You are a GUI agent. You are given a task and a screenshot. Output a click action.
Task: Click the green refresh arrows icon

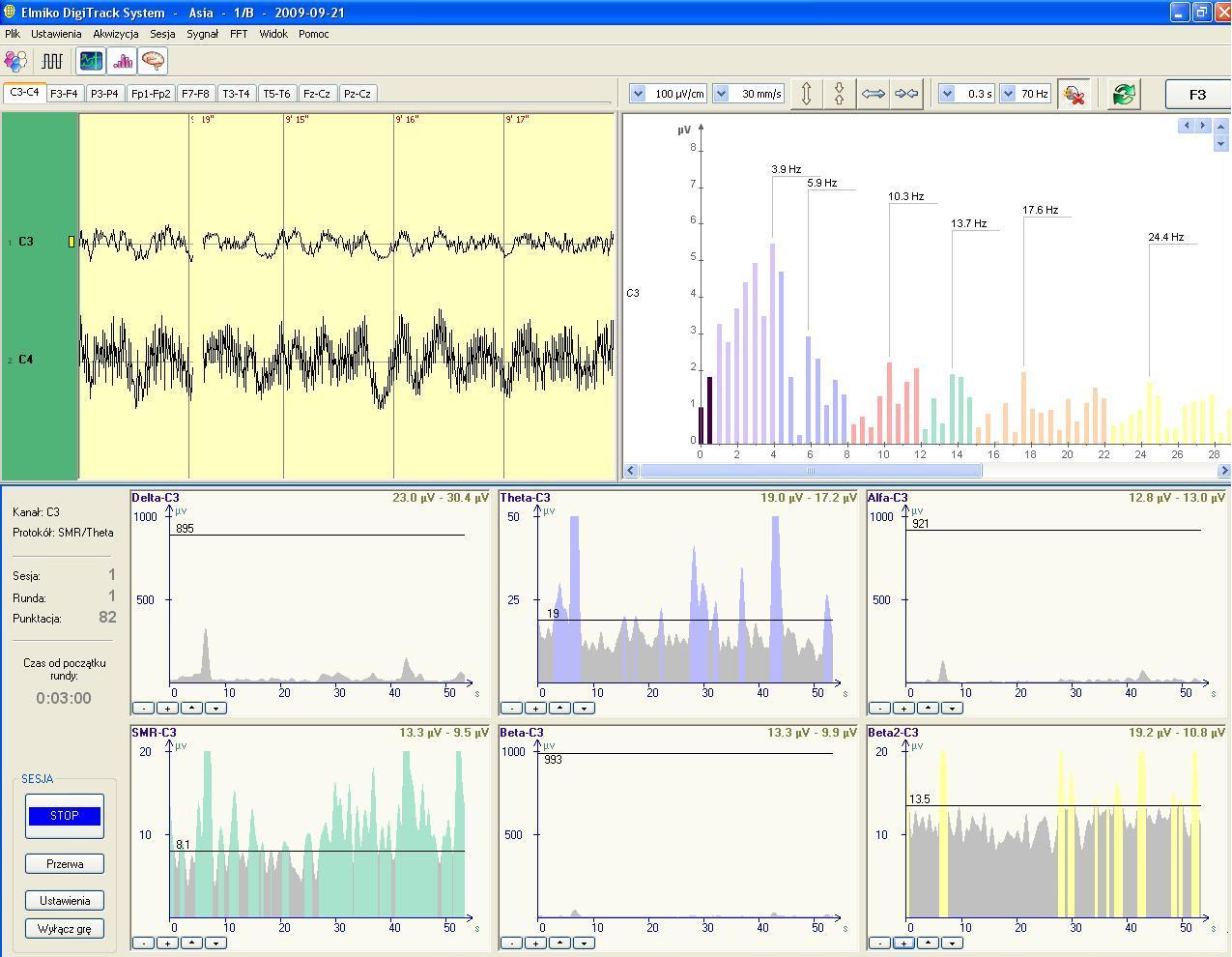pyautogui.click(x=1123, y=94)
